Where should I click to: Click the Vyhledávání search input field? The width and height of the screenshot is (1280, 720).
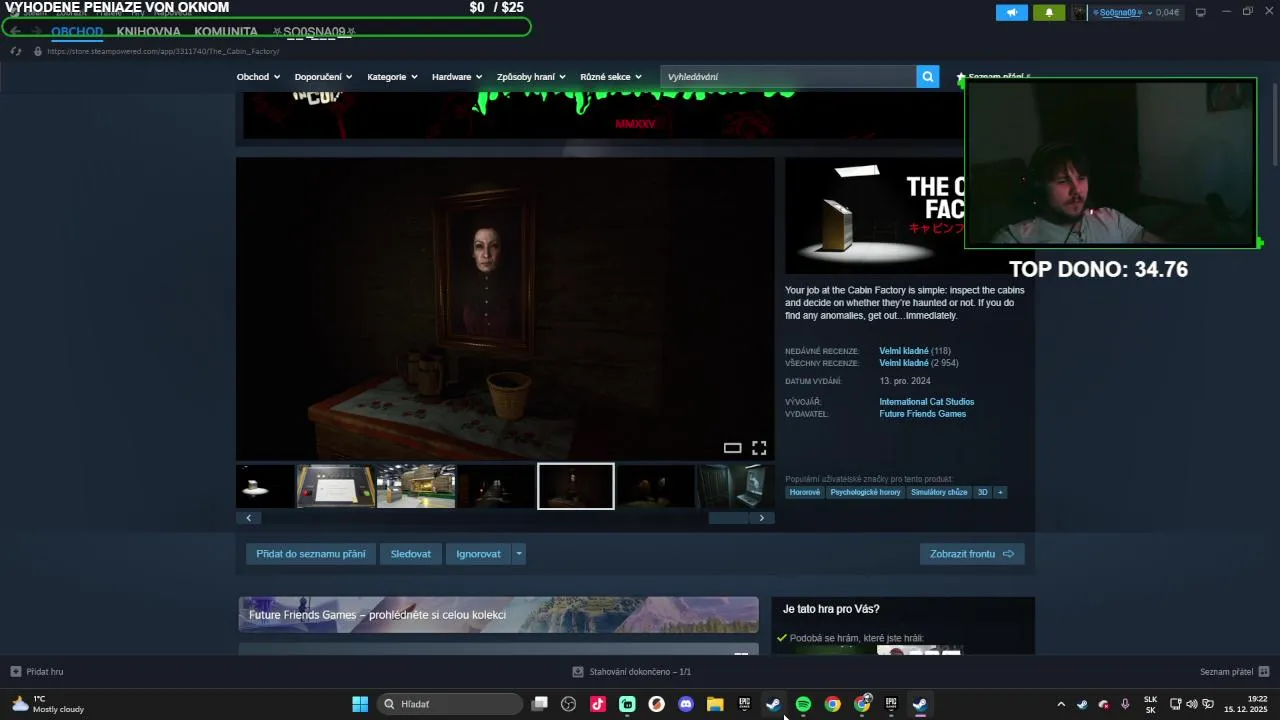[788, 76]
